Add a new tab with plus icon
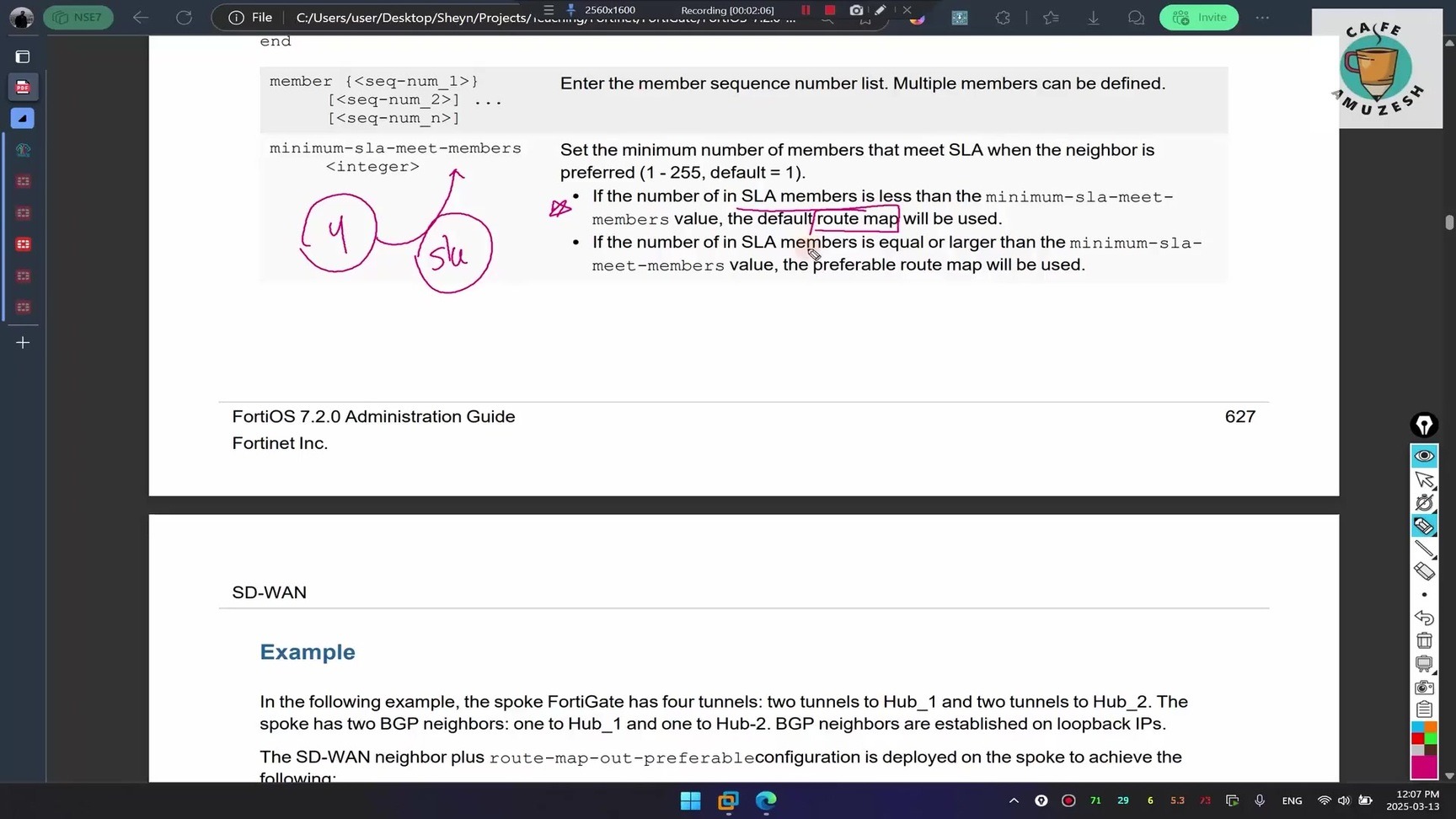The width and height of the screenshot is (1456, 819). coord(23,342)
